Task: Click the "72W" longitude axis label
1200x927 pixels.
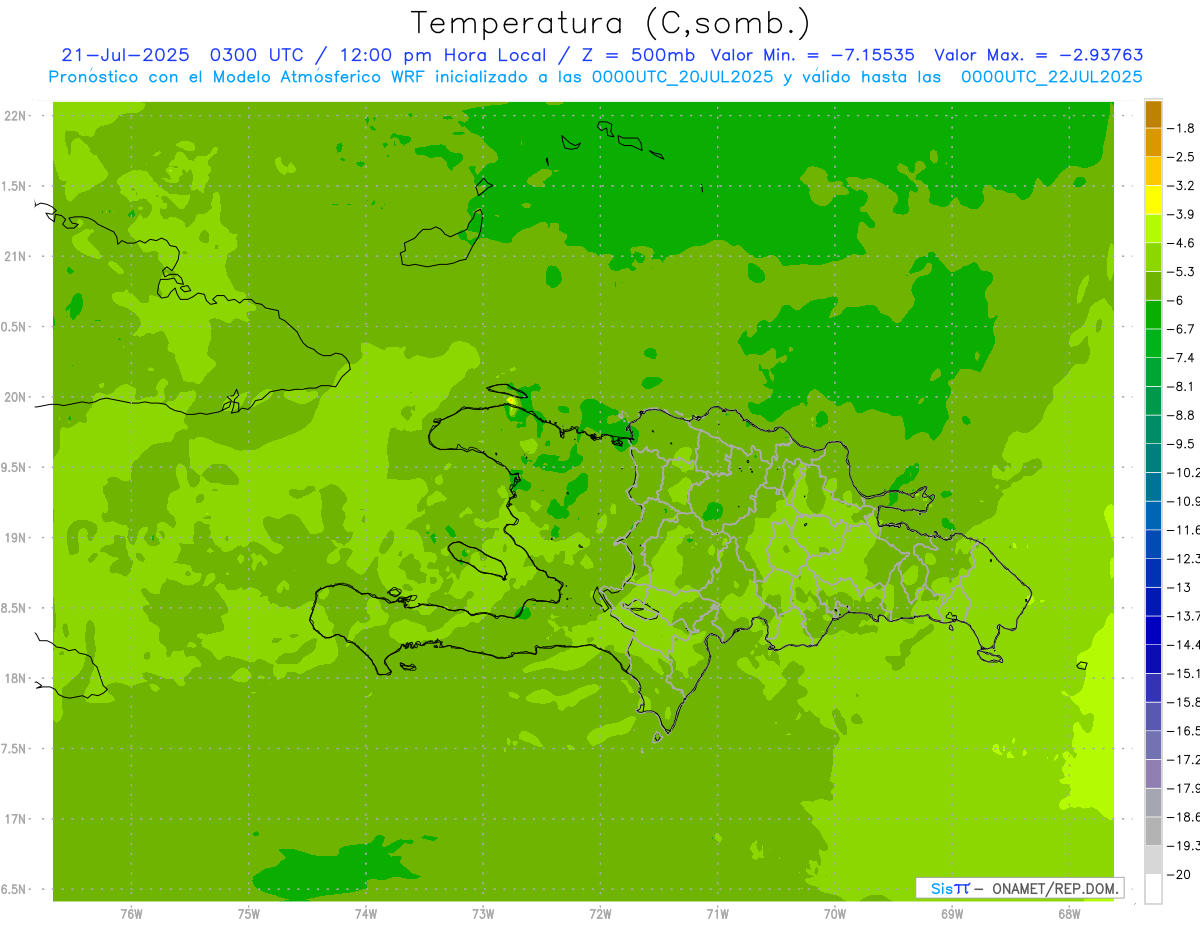Action: (600, 914)
